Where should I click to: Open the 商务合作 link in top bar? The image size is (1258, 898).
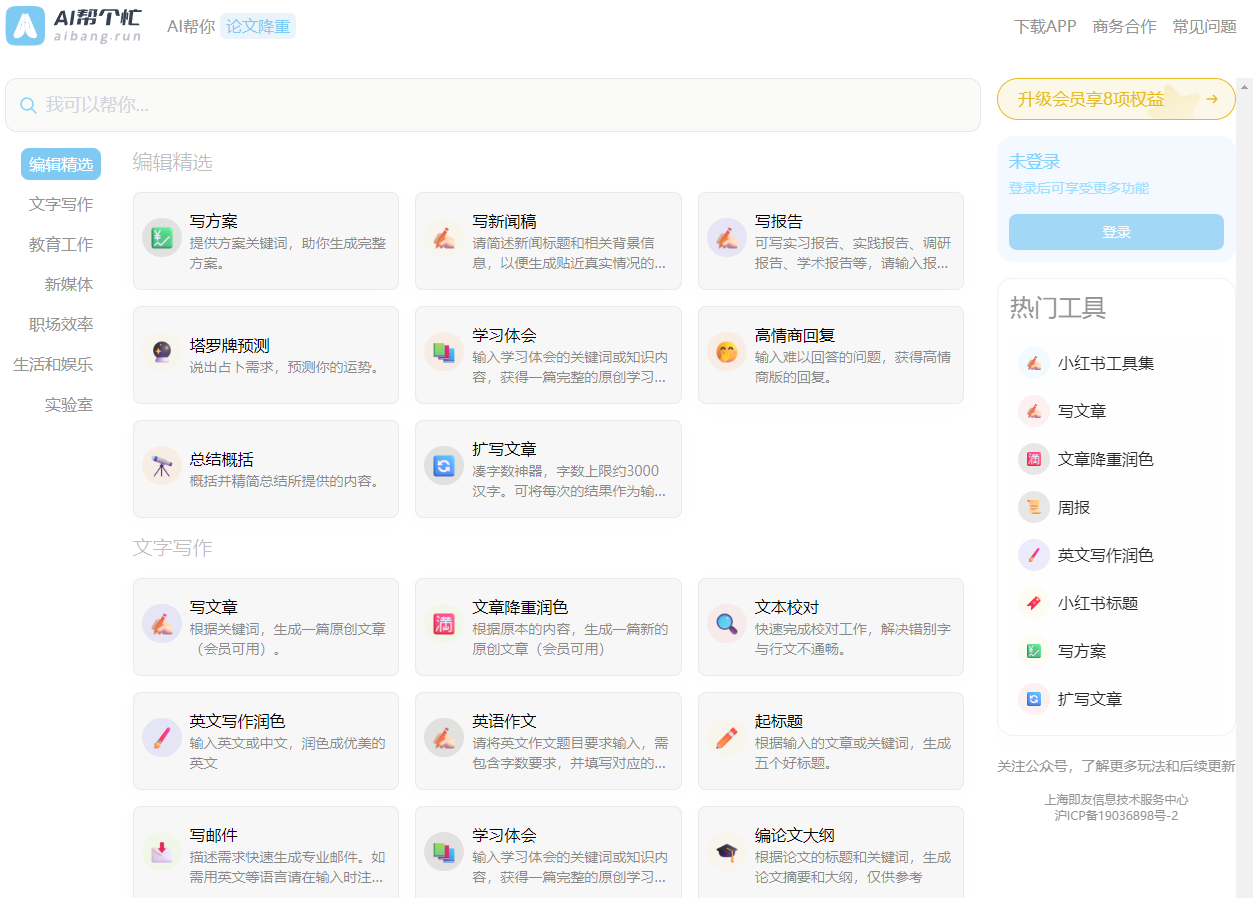tap(1124, 27)
